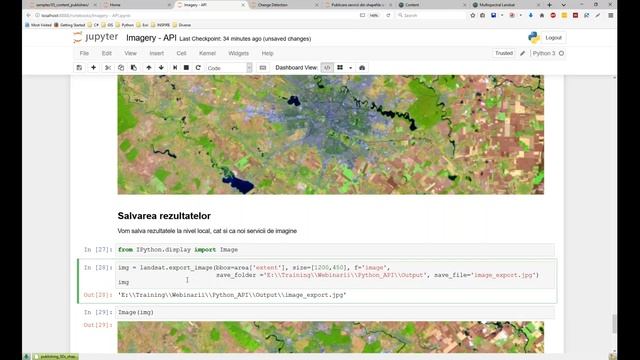Move selected cell down arrow
640x360 pixels.
[161, 68]
